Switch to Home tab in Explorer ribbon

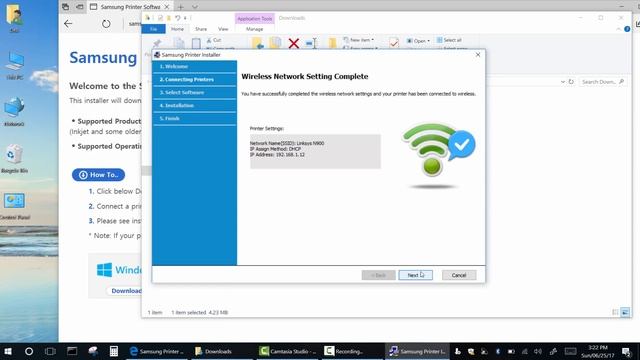(177, 29)
